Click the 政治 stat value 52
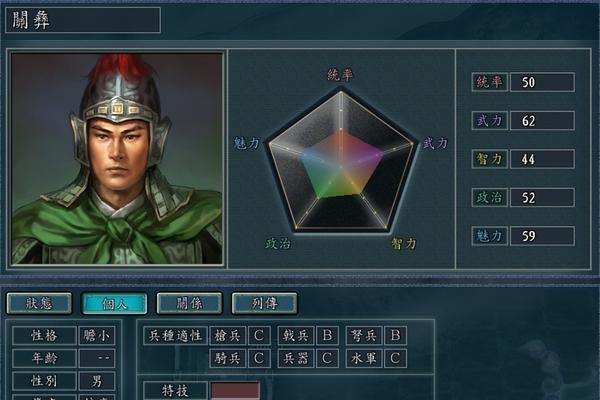The width and height of the screenshot is (600, 400). 542,198
